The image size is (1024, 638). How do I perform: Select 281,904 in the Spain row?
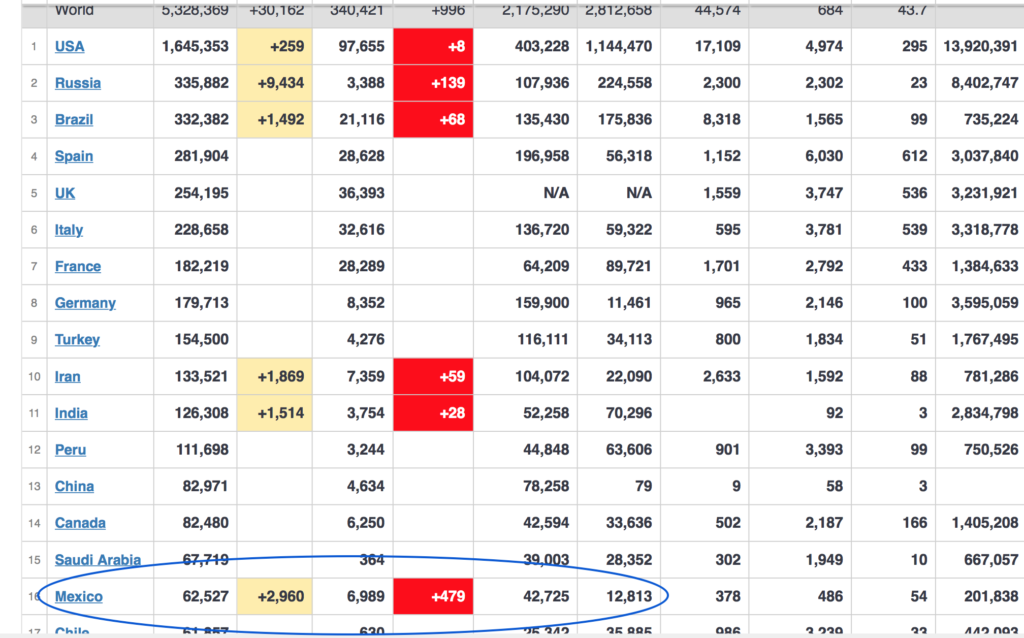pyautogui.click(x=201, y=156)
